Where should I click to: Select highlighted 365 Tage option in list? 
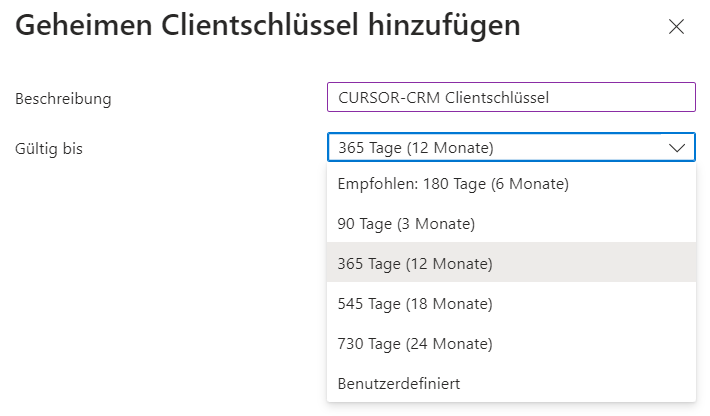(415, 264)
